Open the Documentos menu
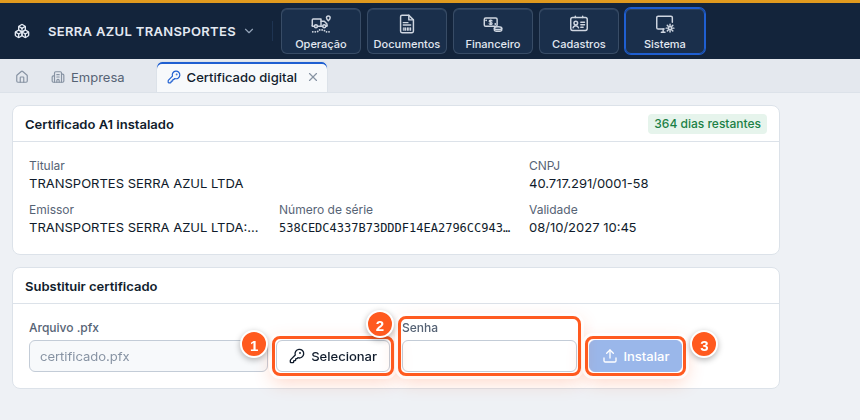Viewport: 860px width, 420px height. pos(407,31)
